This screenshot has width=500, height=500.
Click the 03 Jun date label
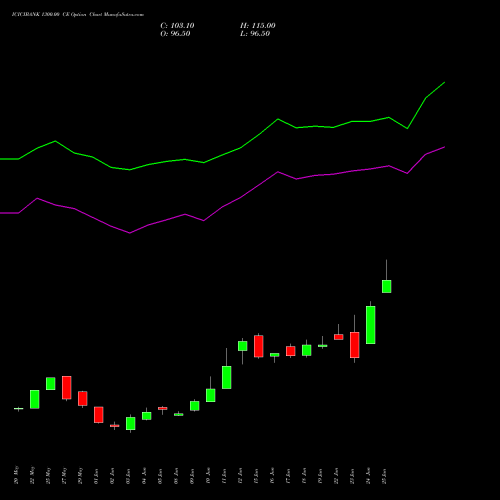click(x=129, y=476)
